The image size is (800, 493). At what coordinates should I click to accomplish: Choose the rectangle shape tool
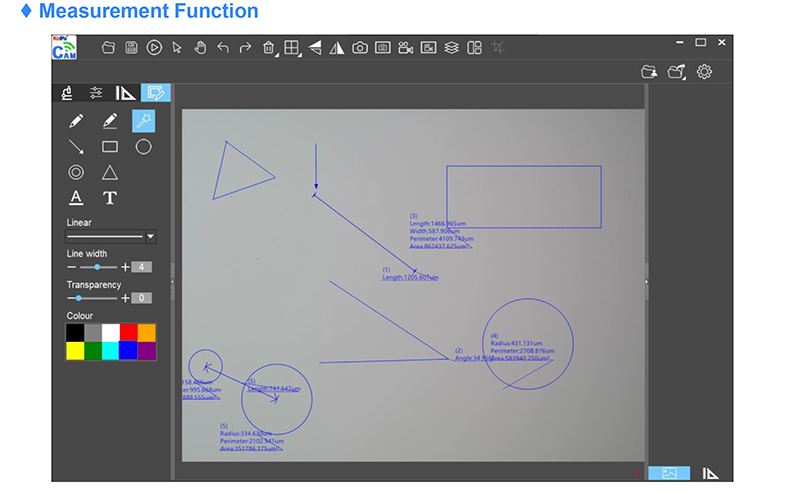[x=110, y=147]
